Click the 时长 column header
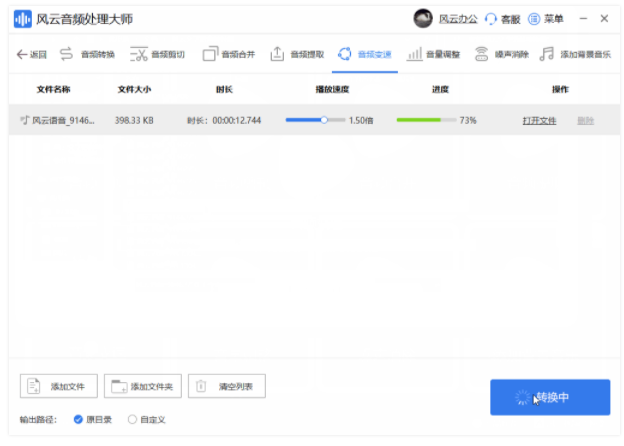Viewport: 624px width, 446px height. click(x=224, y=90)
